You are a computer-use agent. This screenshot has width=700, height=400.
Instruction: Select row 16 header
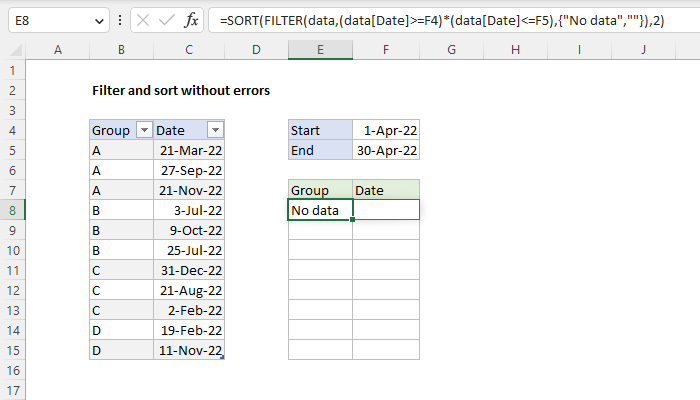[12, 371]
